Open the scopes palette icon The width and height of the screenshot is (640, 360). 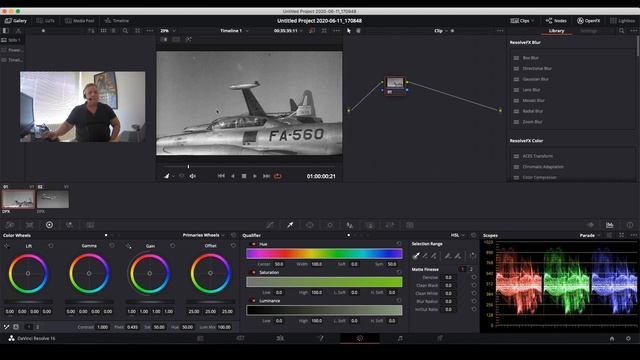pos(609,225)
